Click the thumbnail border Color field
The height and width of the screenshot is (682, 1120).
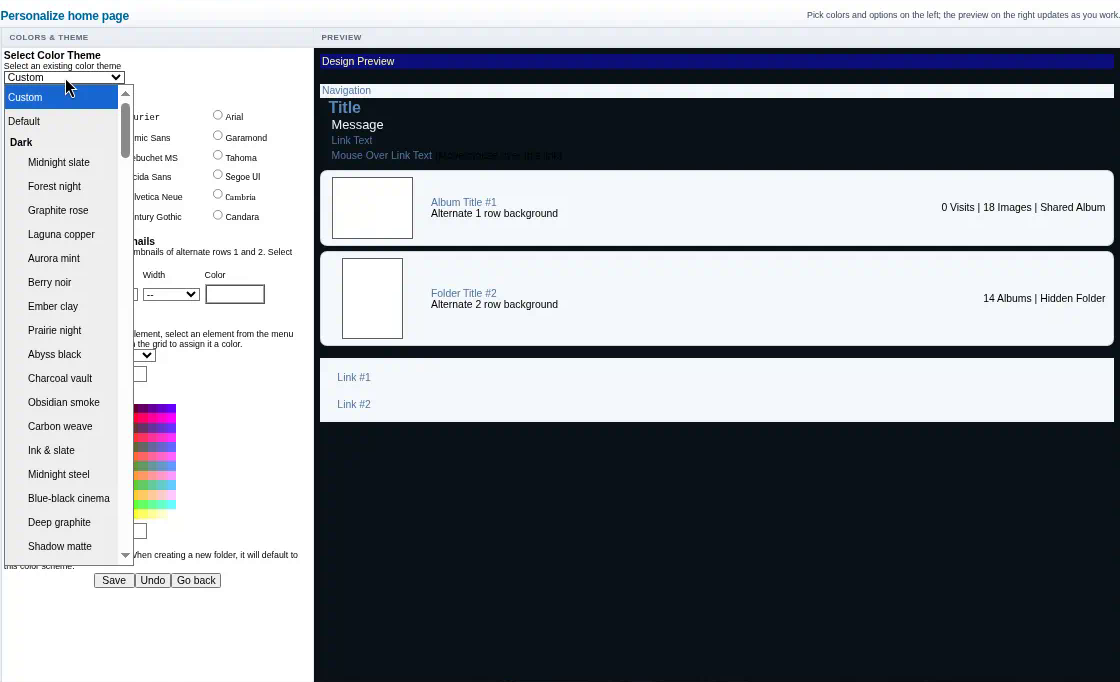point(235,294)
